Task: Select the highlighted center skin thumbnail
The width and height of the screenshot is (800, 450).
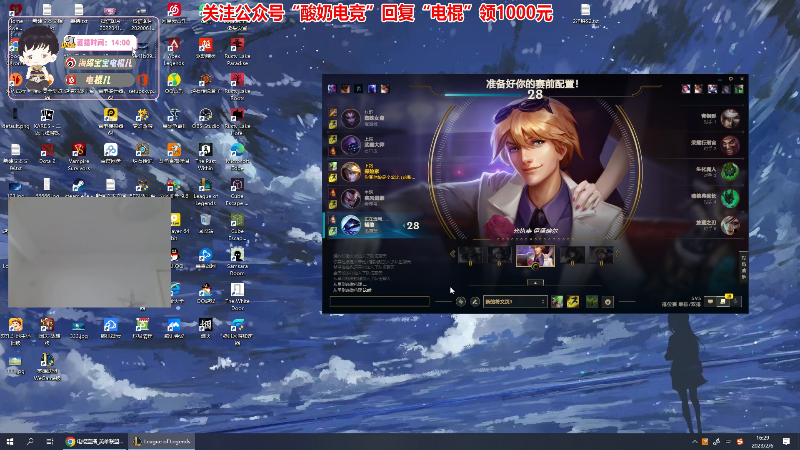Action: [535, 256]
